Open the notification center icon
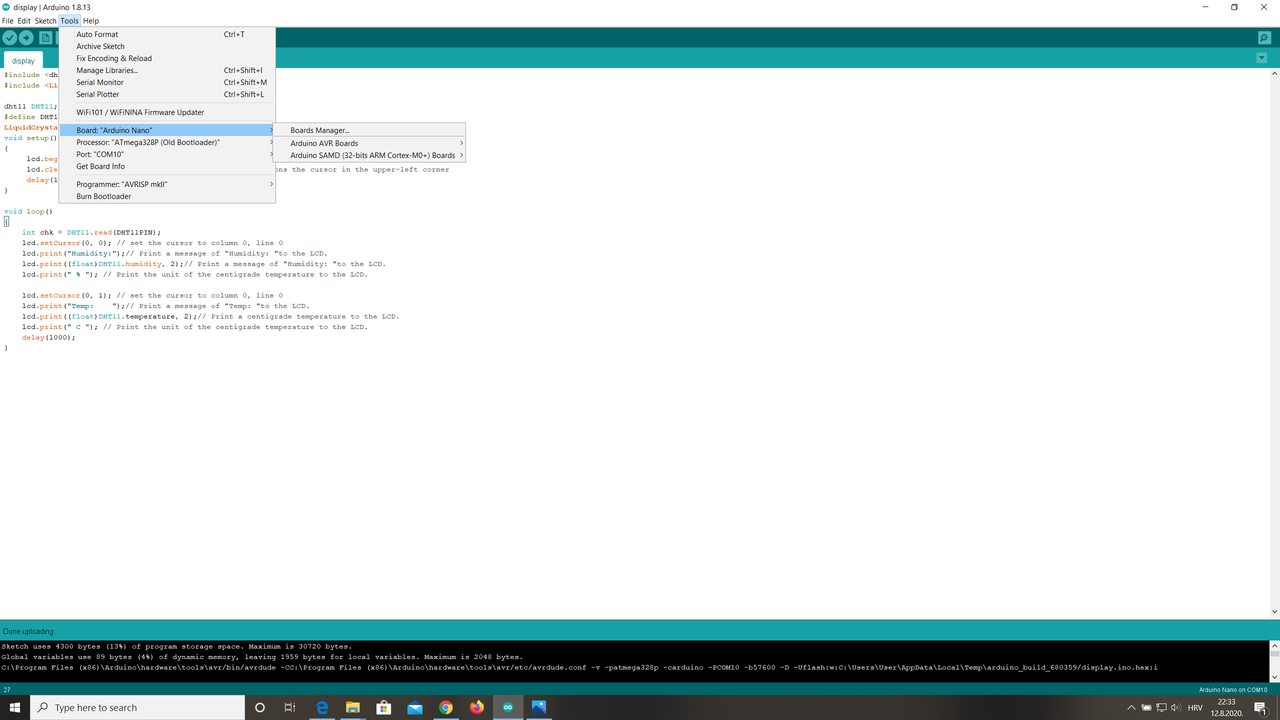This screenshot has width=1280, height=720. click(x=1260, y=707)
